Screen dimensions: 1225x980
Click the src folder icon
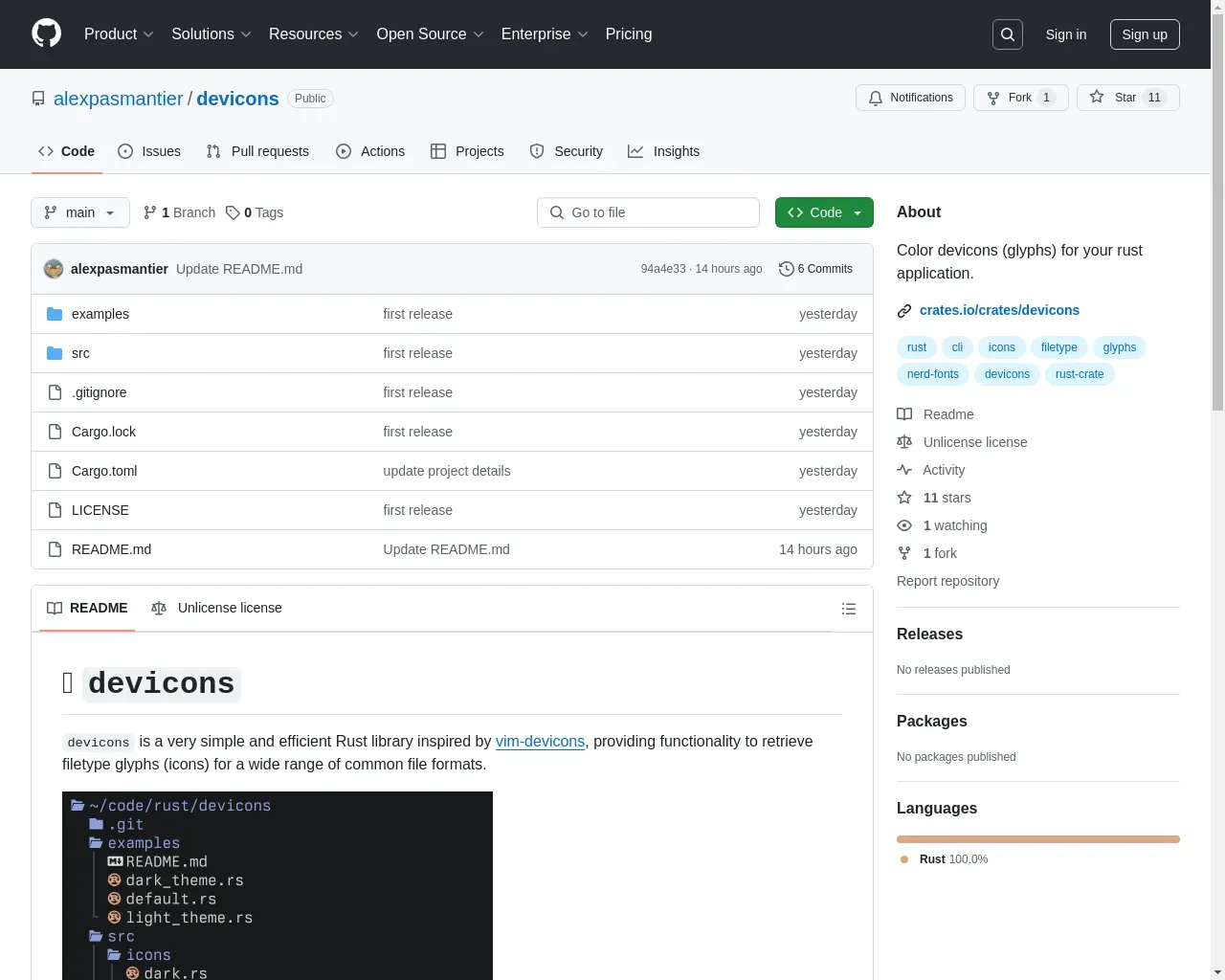pyautogui.click(x=55, y=353)
